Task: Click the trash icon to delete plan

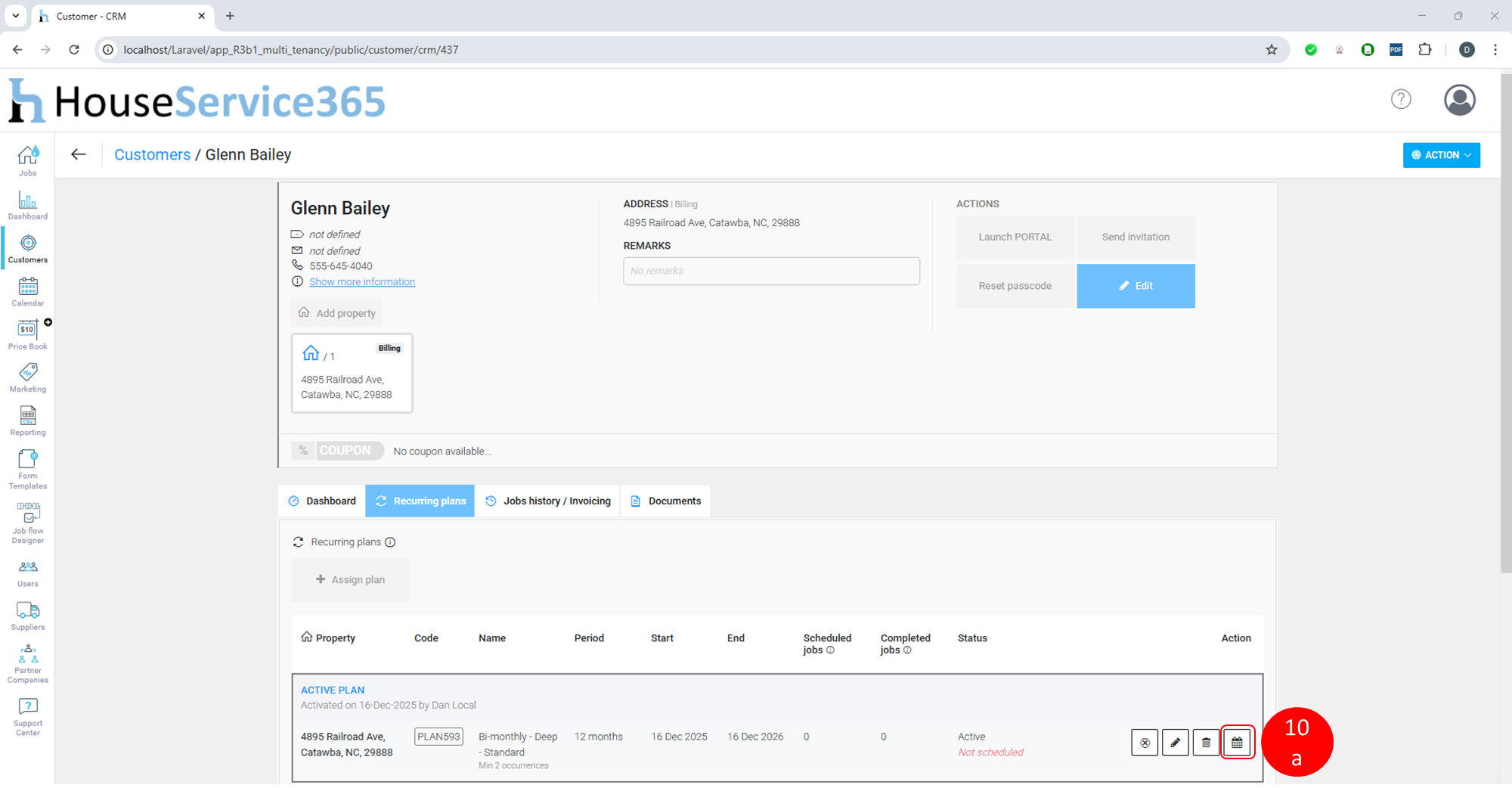Action: pyautogui.click(x=1206, y=743)
